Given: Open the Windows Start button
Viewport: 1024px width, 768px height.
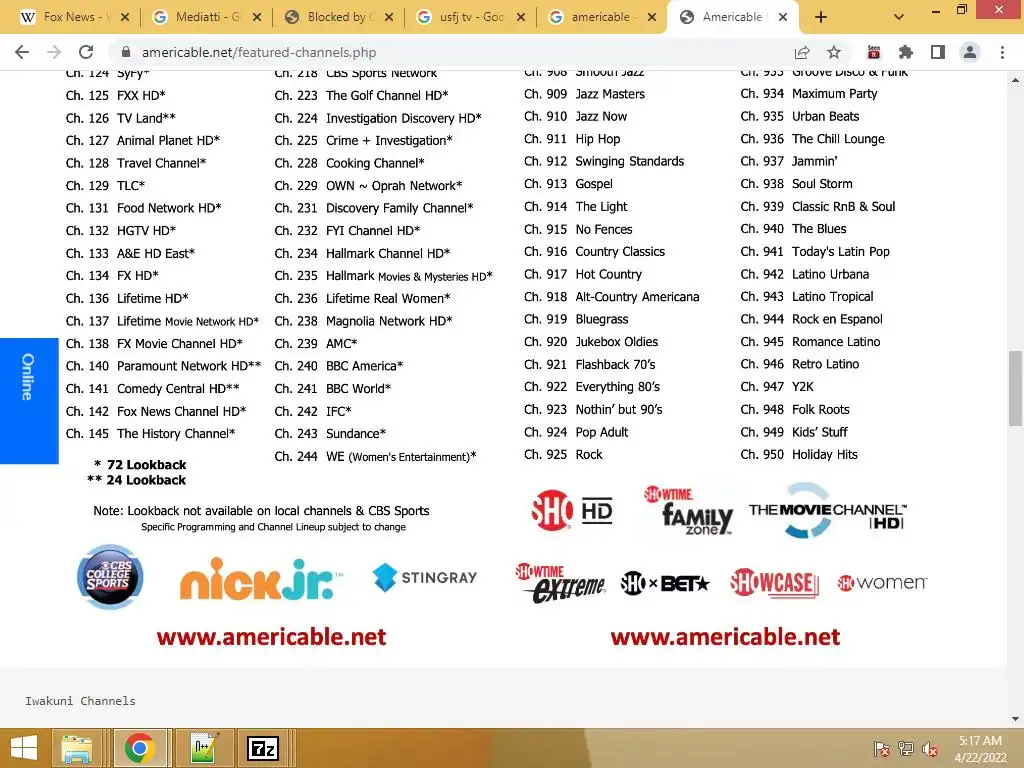Looking at the screenshot, I should (x=24, y=748).
